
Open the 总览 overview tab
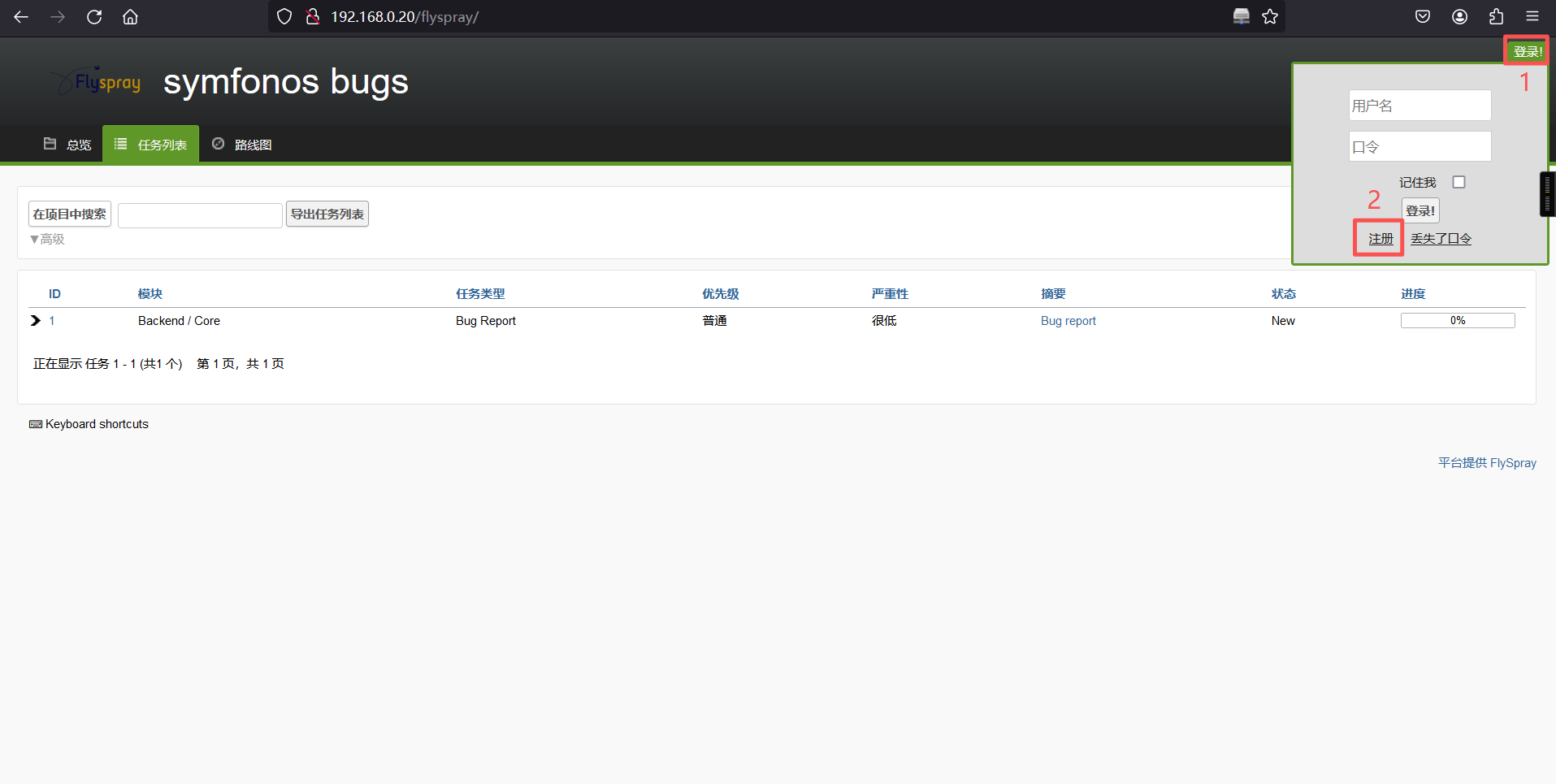click(x=67, y=145)
